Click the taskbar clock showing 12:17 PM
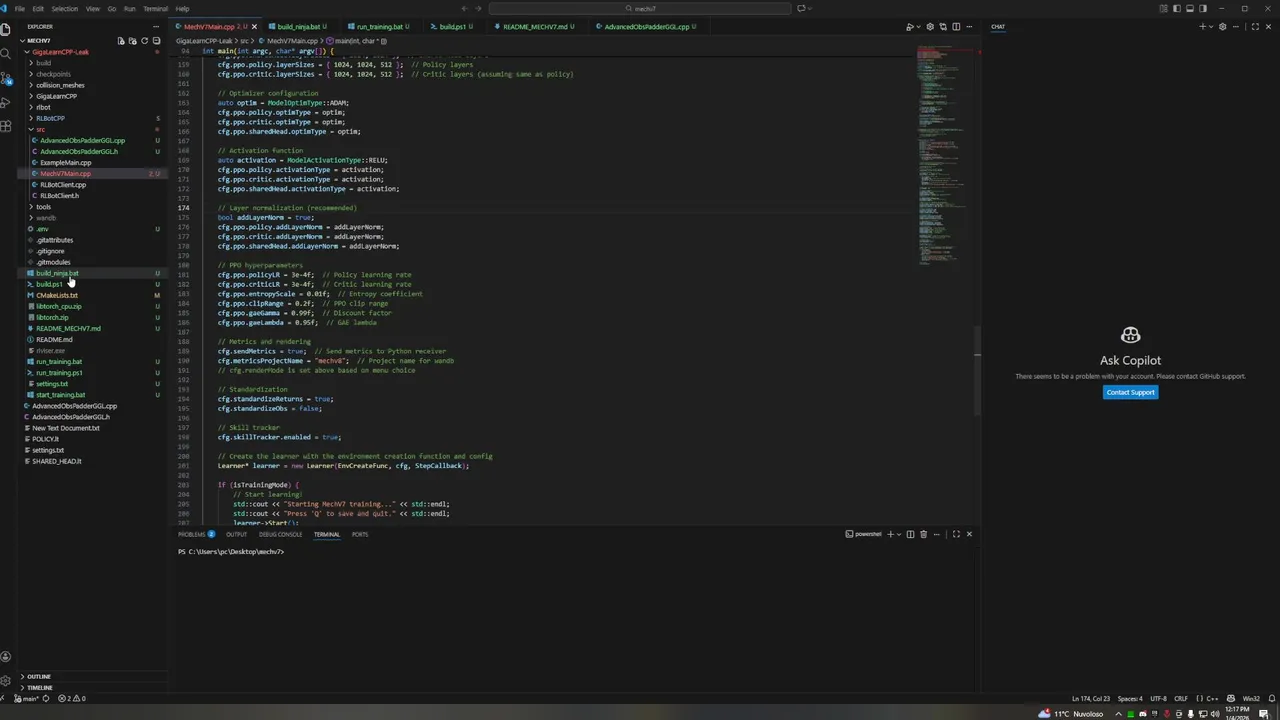Viewport: 1280px width, 720px height. coord(1236,713)
